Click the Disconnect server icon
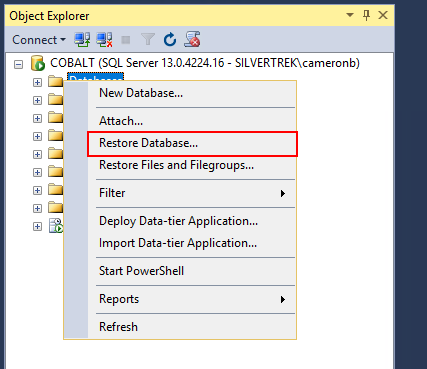 104,40
